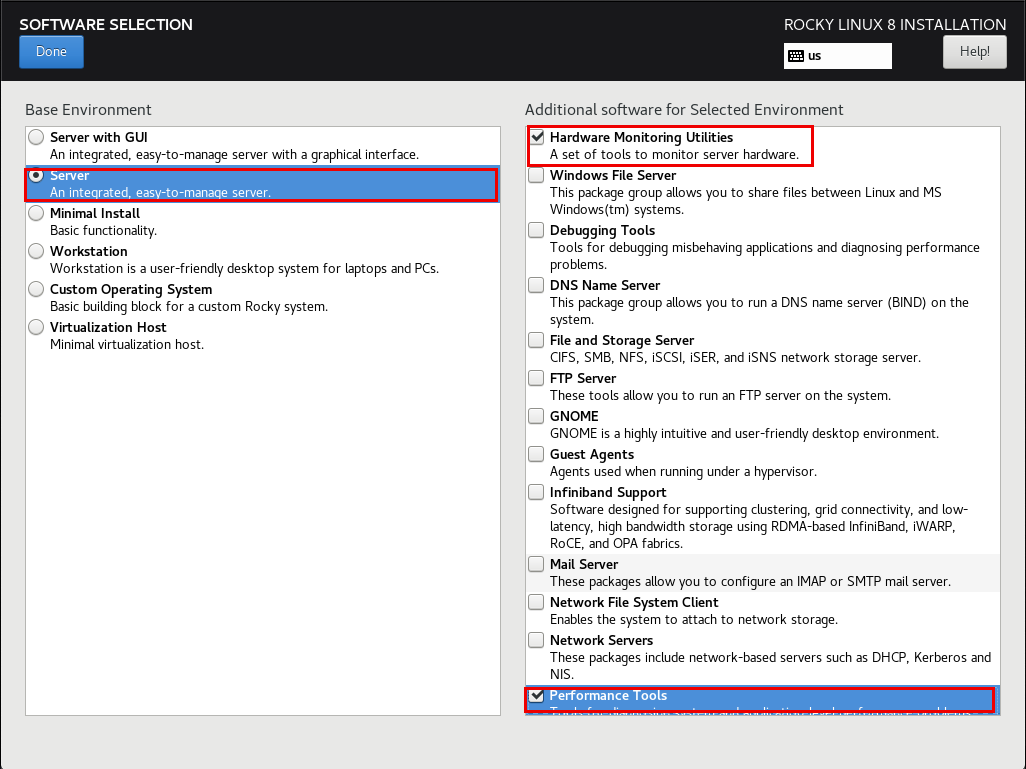
Task: Check the File and Storage Server checkbox
Action: [537, 340]
